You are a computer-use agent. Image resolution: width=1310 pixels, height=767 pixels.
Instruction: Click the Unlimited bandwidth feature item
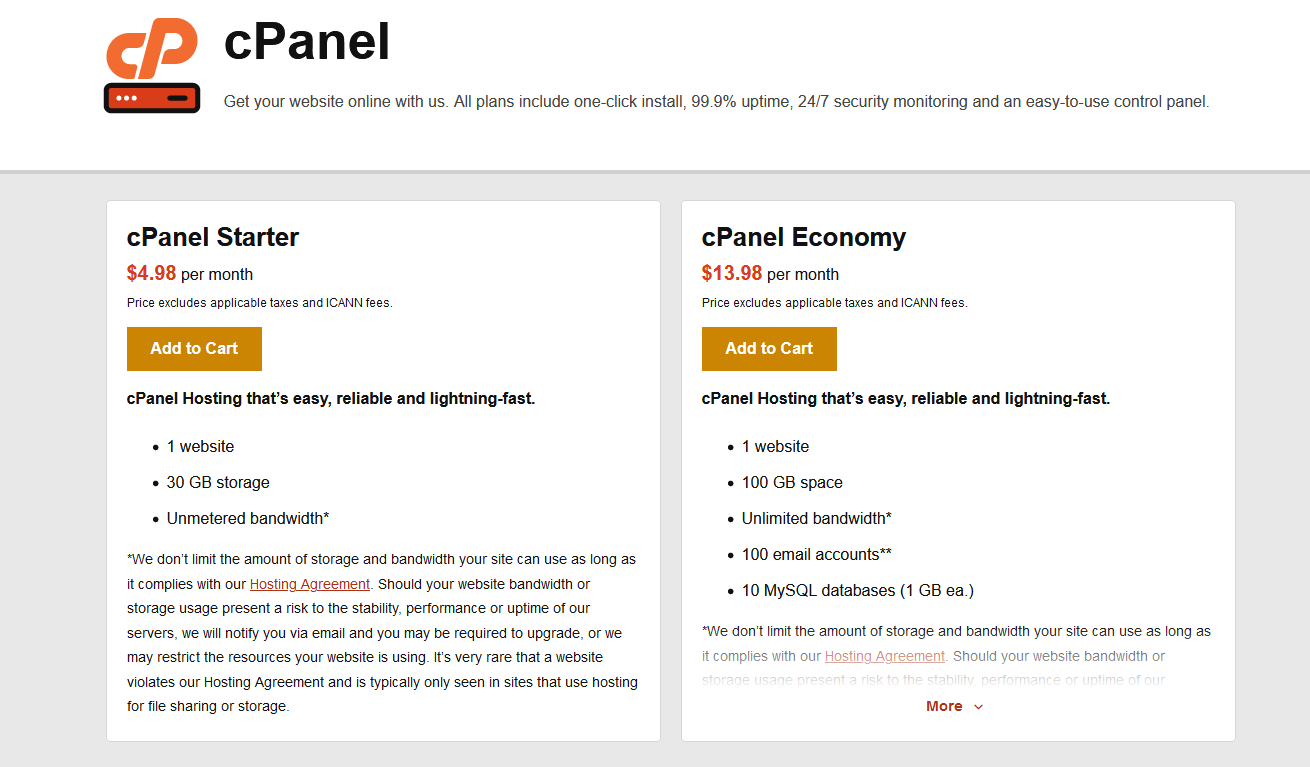(x=817, y=518)
